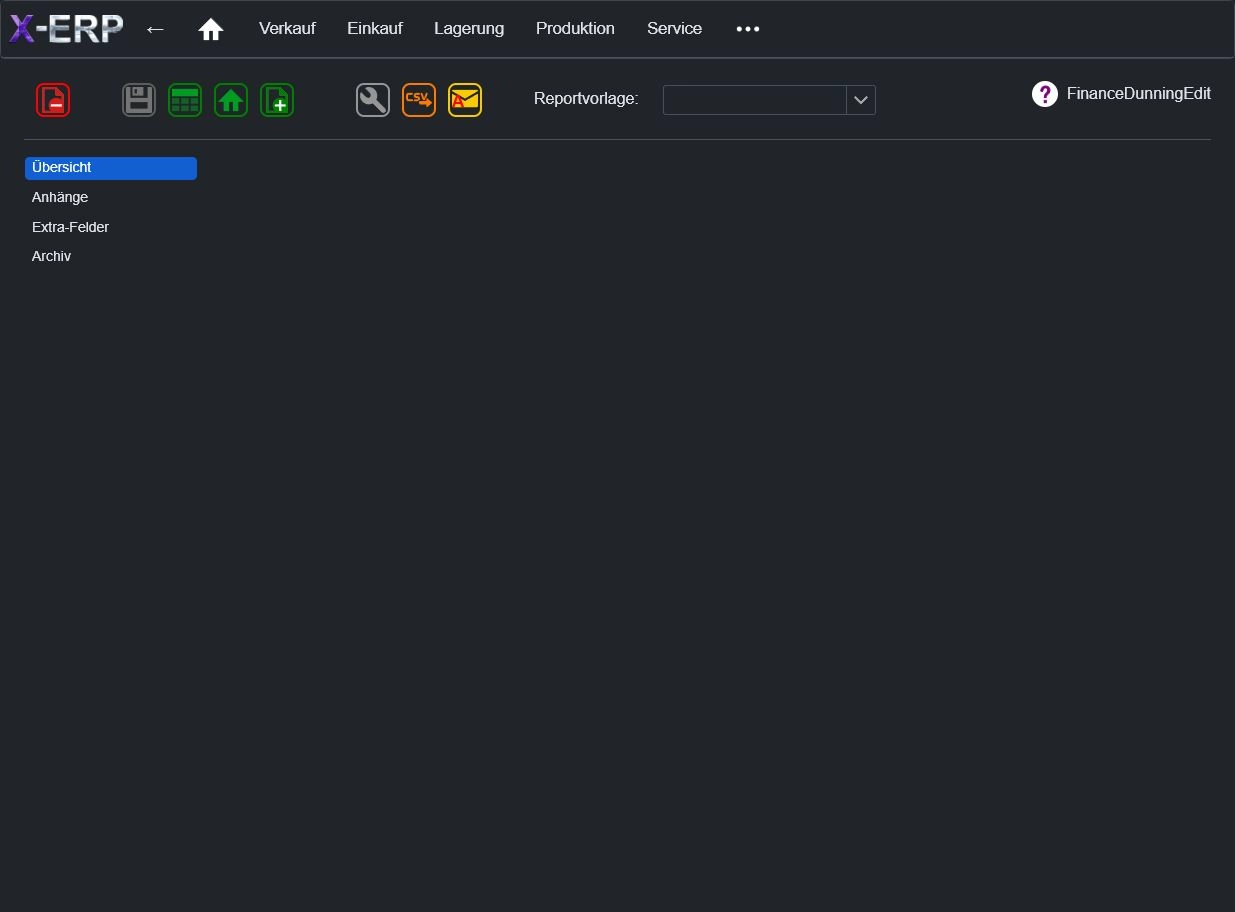The height and width of the screenshot is (912, 1235).
Task: Select the Übersicht sidebar tab
Action: 111,168
